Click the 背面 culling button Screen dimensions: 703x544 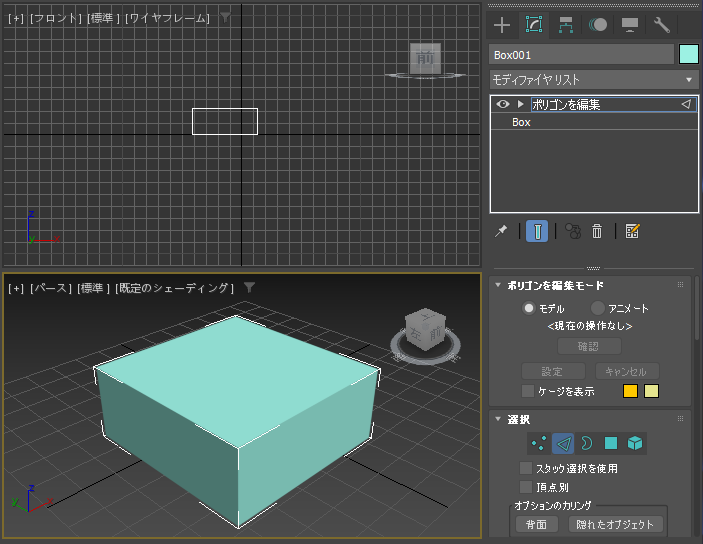[x=537, y=524]
